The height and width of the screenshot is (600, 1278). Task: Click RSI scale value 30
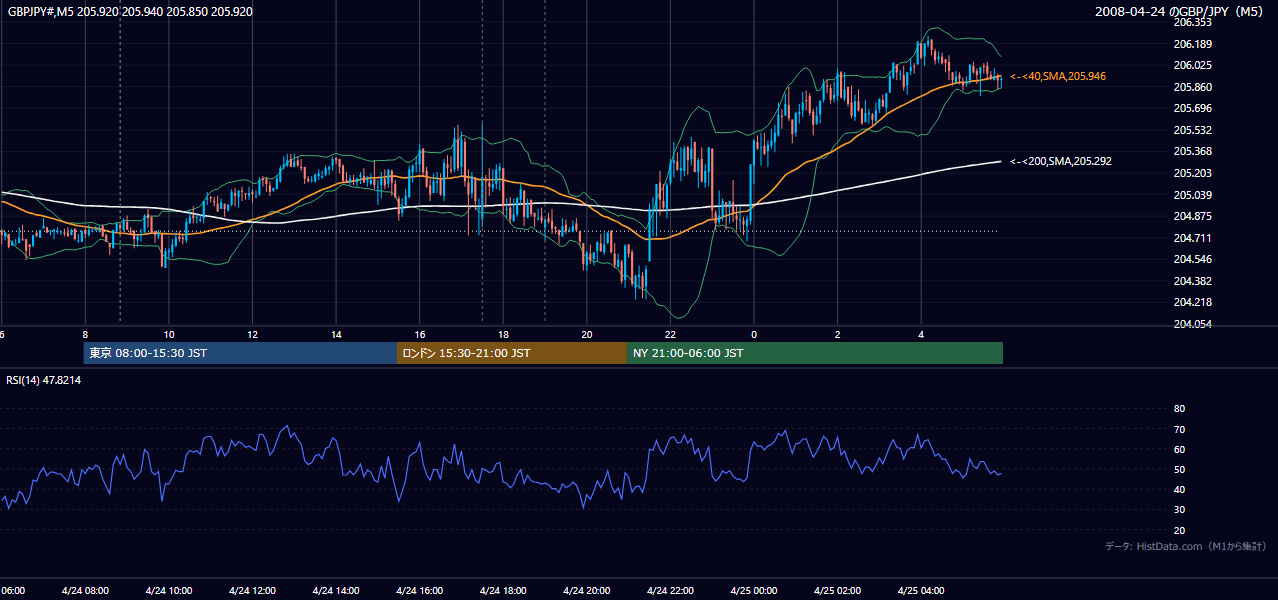click(1179, 510)
